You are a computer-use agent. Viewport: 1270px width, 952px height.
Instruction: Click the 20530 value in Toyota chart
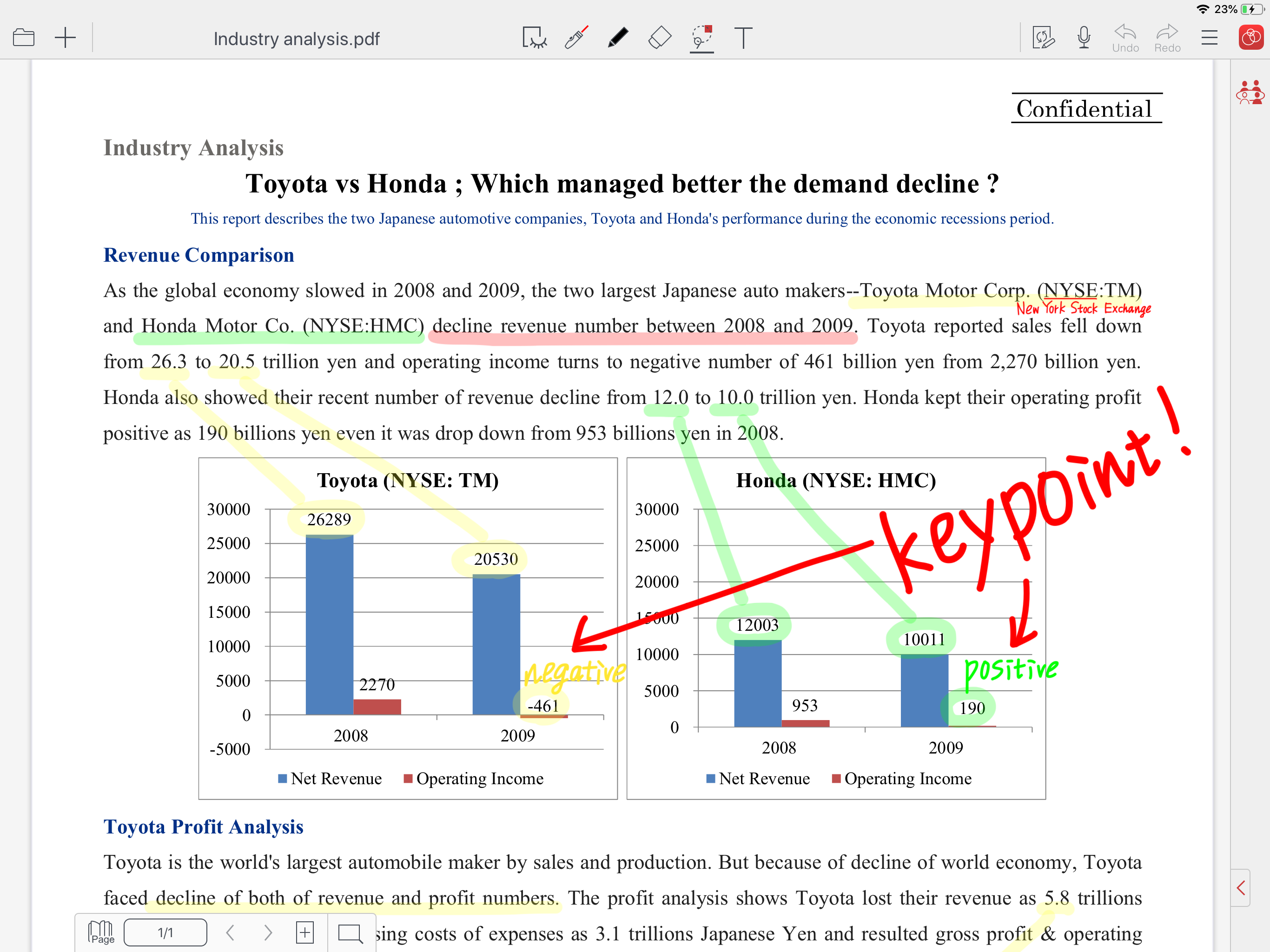[496, 559]
